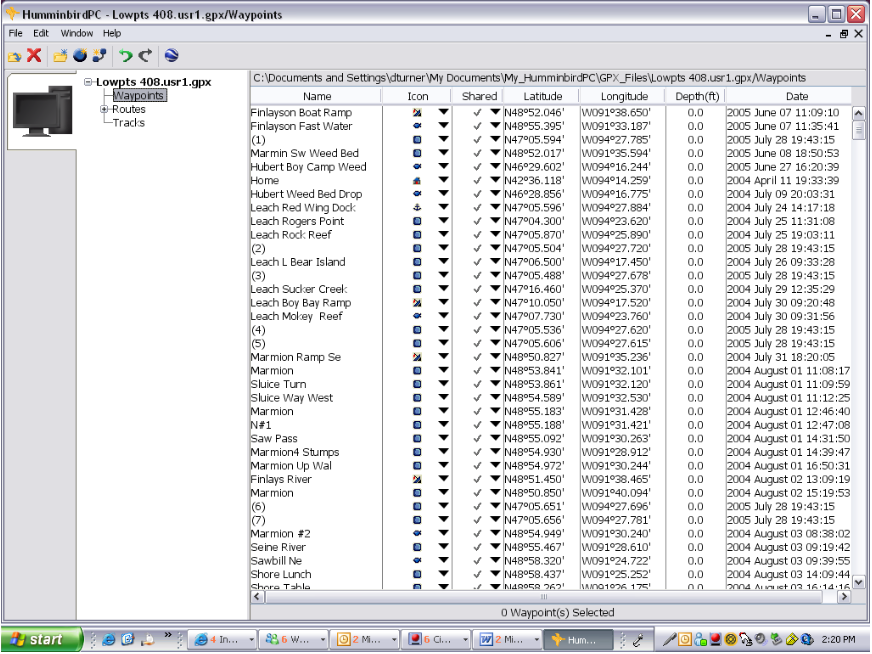The height and width of the screenshot is (654, 872).
Task: Click the horizontal scrollbar right arrow
Action: click(844, 597)
